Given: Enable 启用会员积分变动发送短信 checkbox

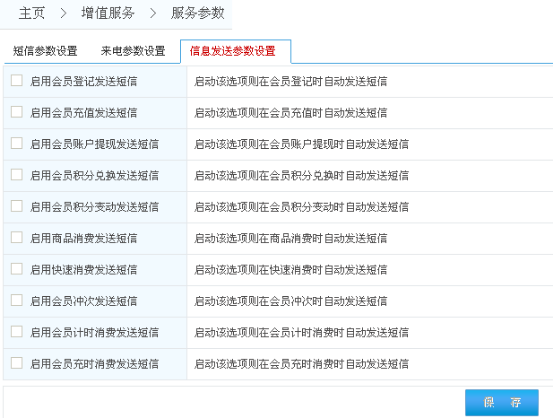Looking at the screenshot, I should [x=17, y=206].
